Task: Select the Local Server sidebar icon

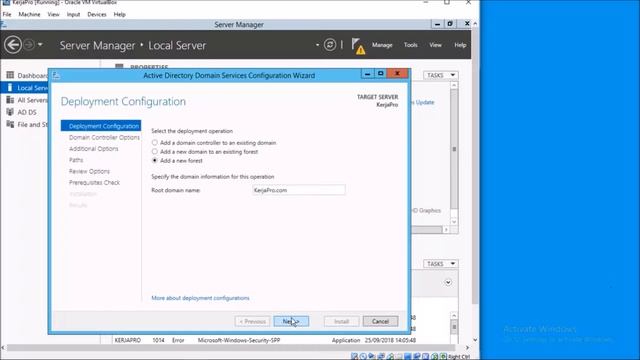Action: 10,87
